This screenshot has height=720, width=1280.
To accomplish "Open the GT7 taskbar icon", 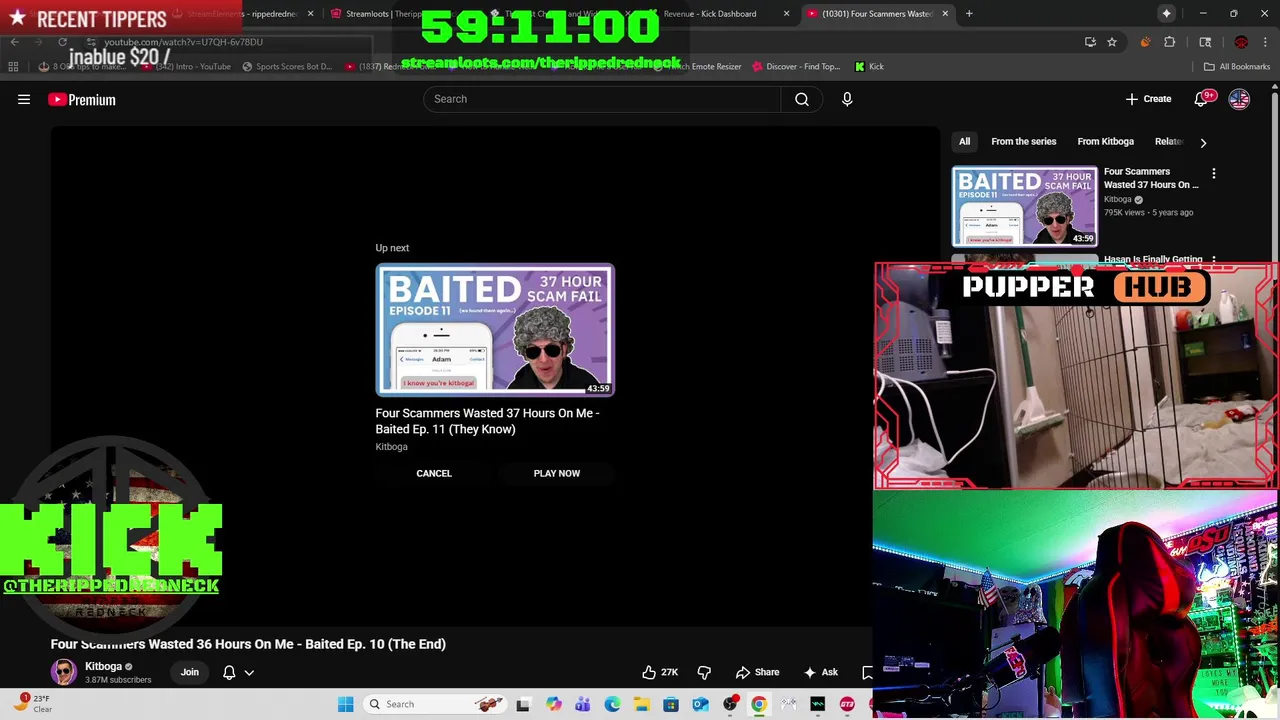I will 847,704.
